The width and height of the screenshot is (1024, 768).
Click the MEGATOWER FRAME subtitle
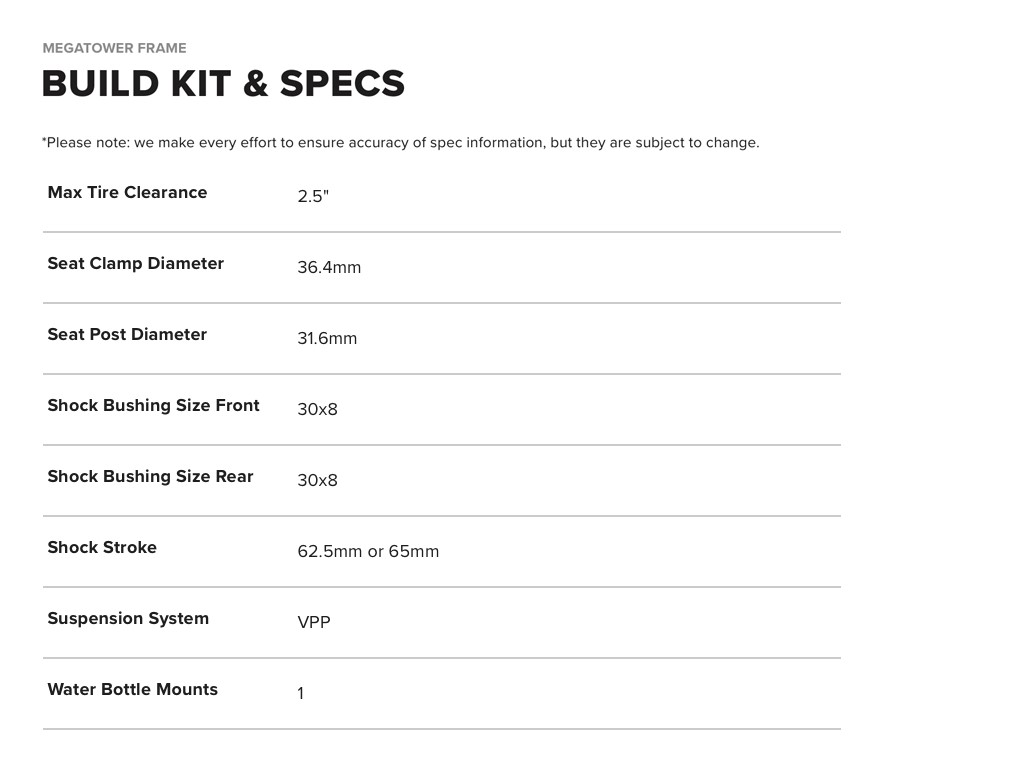[114, 48]
